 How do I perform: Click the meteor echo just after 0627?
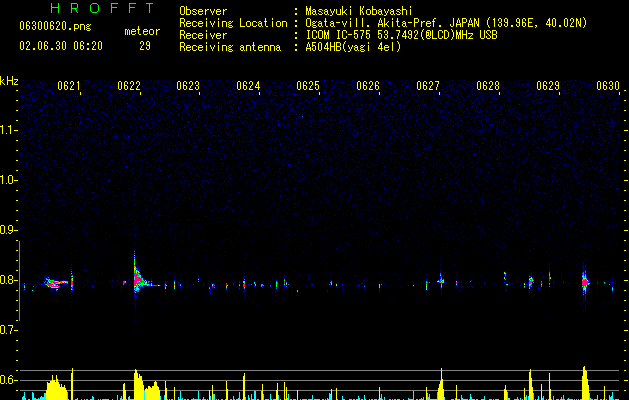point(441,281)
